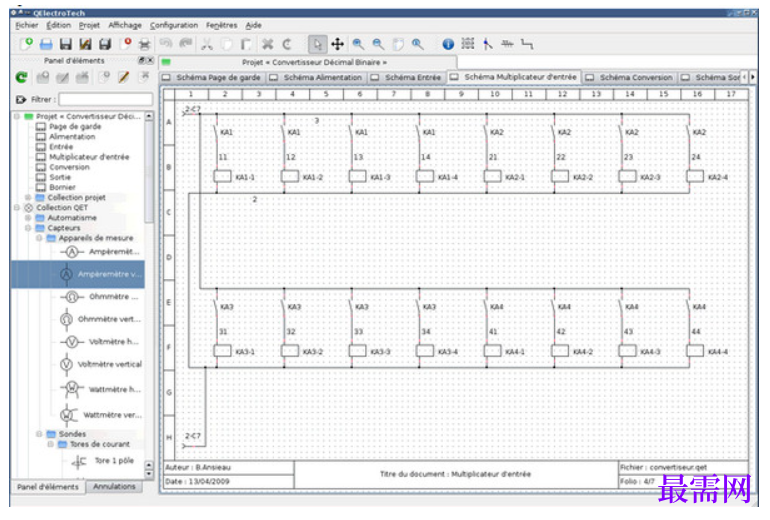Zoom out of the diagram

tap(378, 44)
